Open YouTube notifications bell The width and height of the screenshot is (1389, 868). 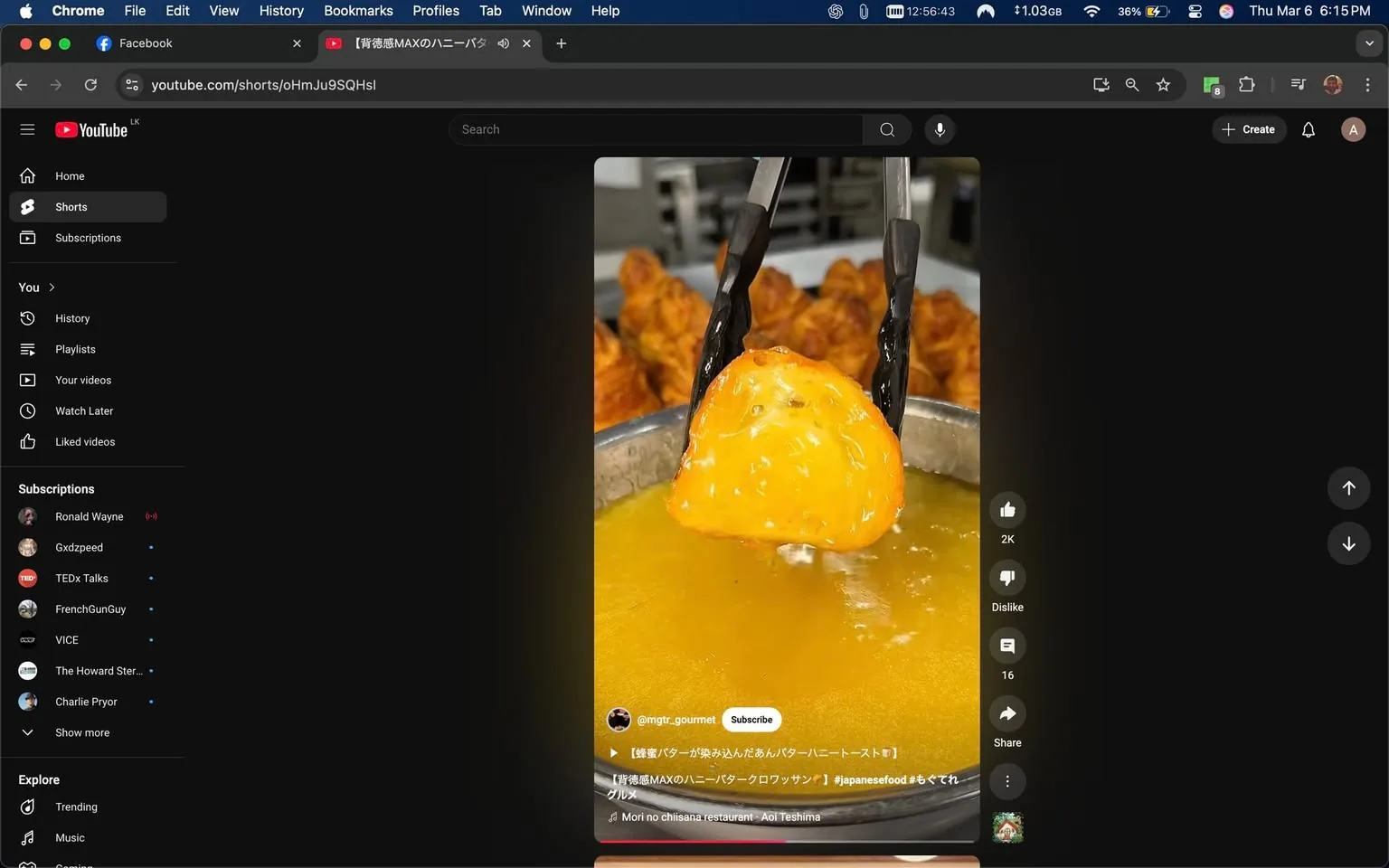(1308, 129)
